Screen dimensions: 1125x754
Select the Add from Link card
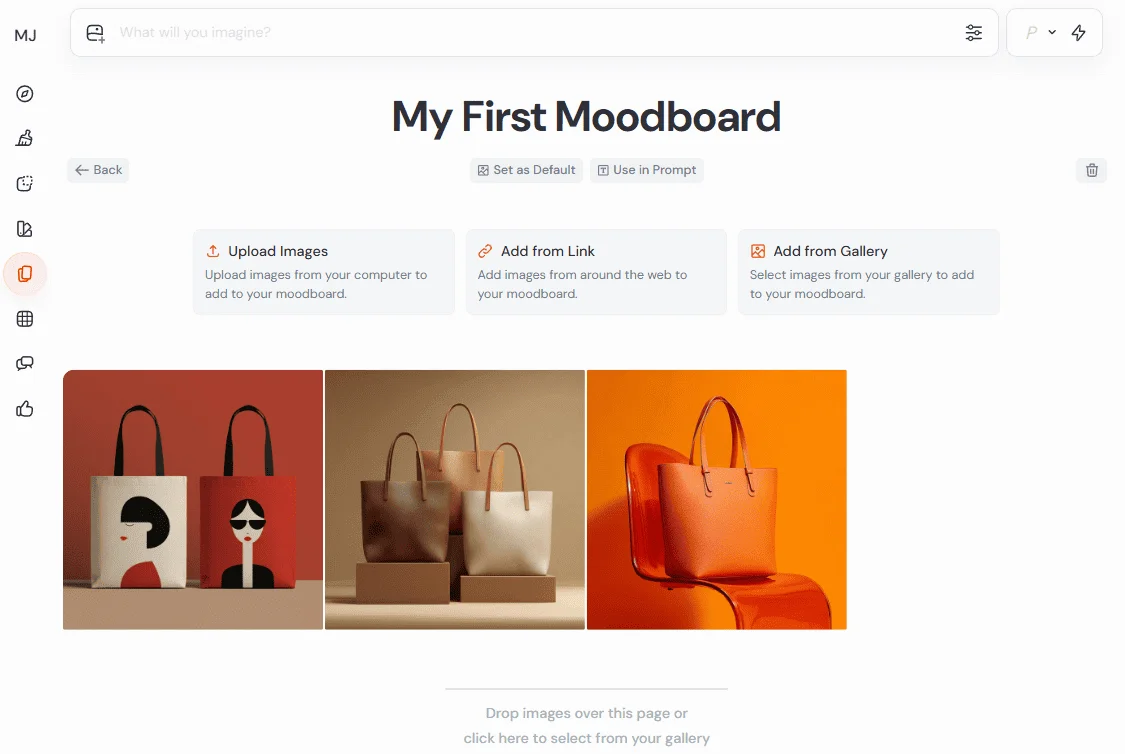(x=596, y=272)
